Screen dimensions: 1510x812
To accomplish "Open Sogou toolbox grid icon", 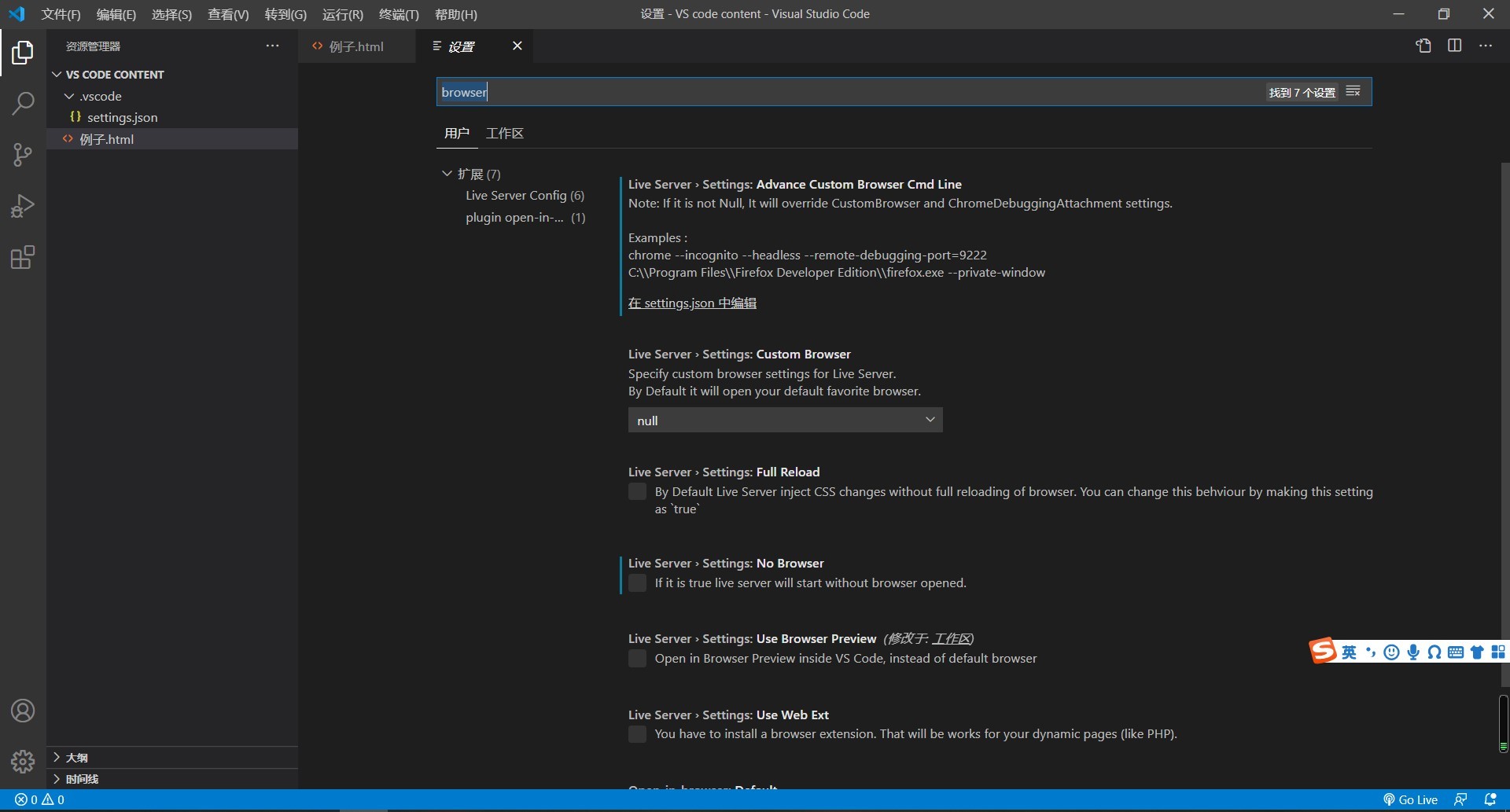I will click(x=1498, y=652).
